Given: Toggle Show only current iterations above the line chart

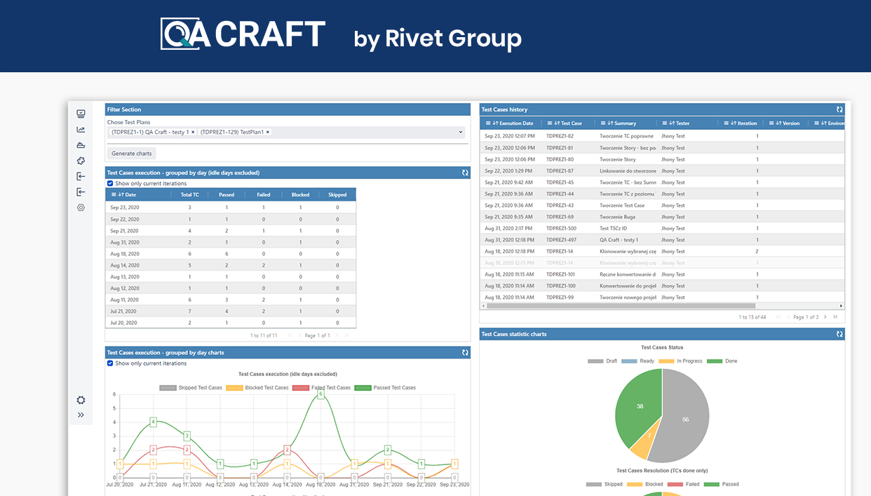Looking at the screenshot, I should click(x=110, y=364).
